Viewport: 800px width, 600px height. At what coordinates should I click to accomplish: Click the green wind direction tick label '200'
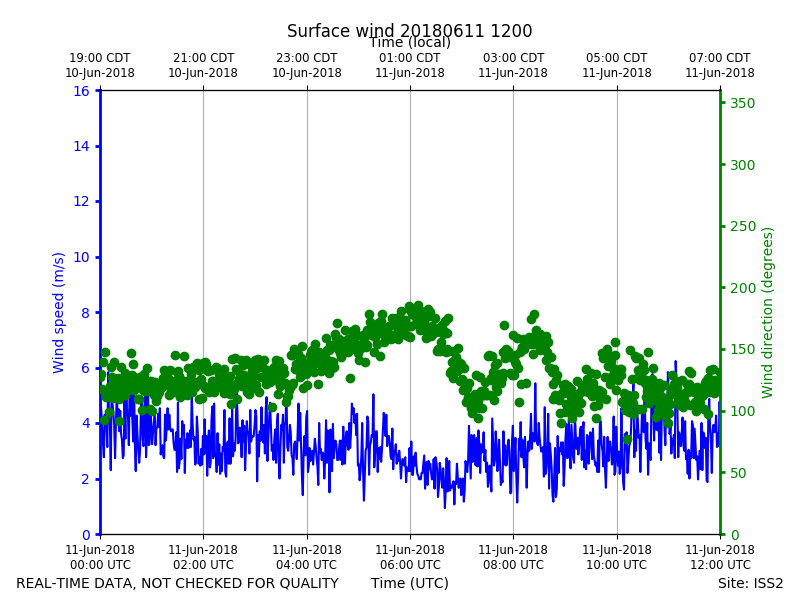click(742, 288)
